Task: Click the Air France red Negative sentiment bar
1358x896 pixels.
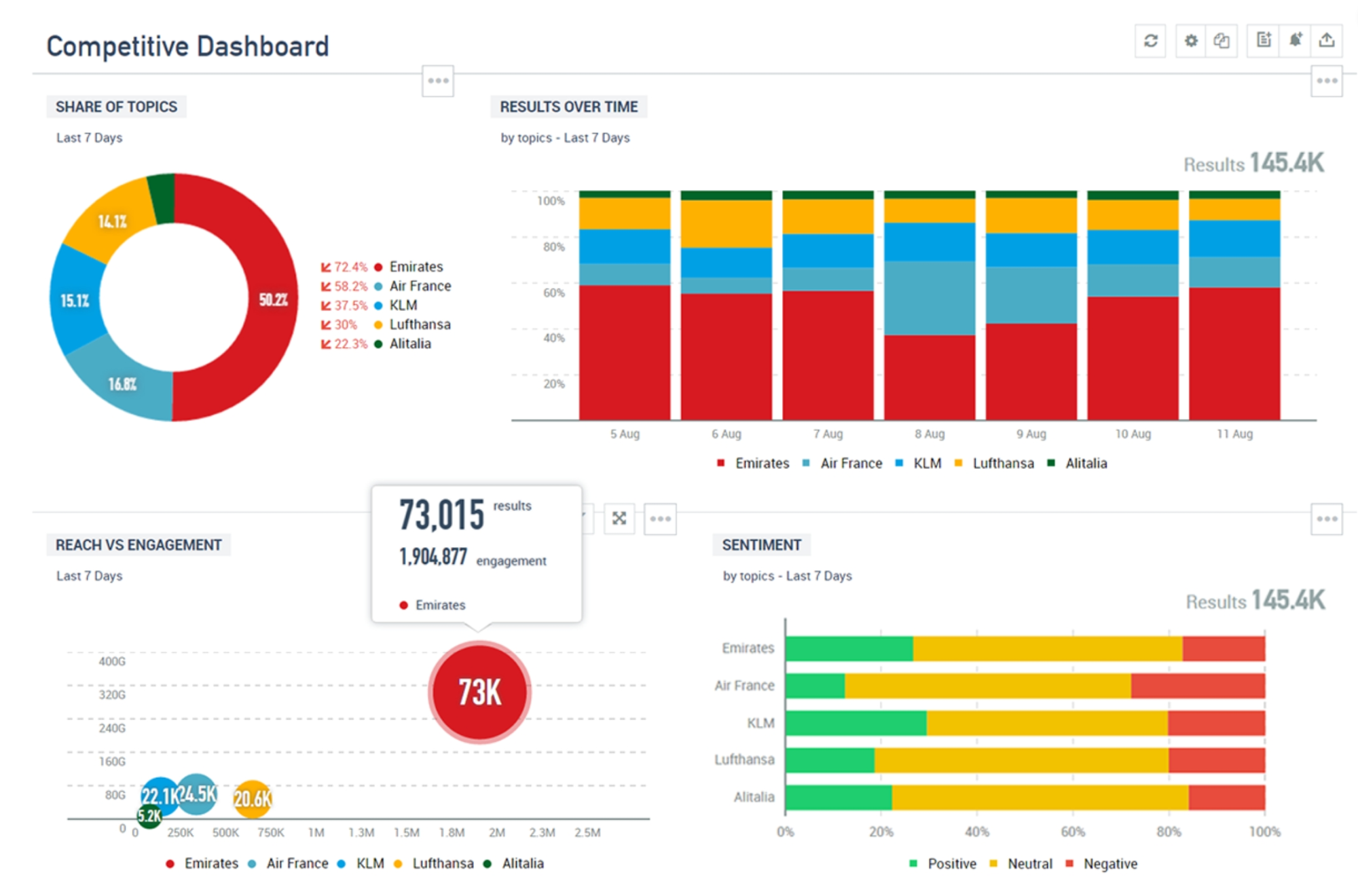Action: (1198, 686)
